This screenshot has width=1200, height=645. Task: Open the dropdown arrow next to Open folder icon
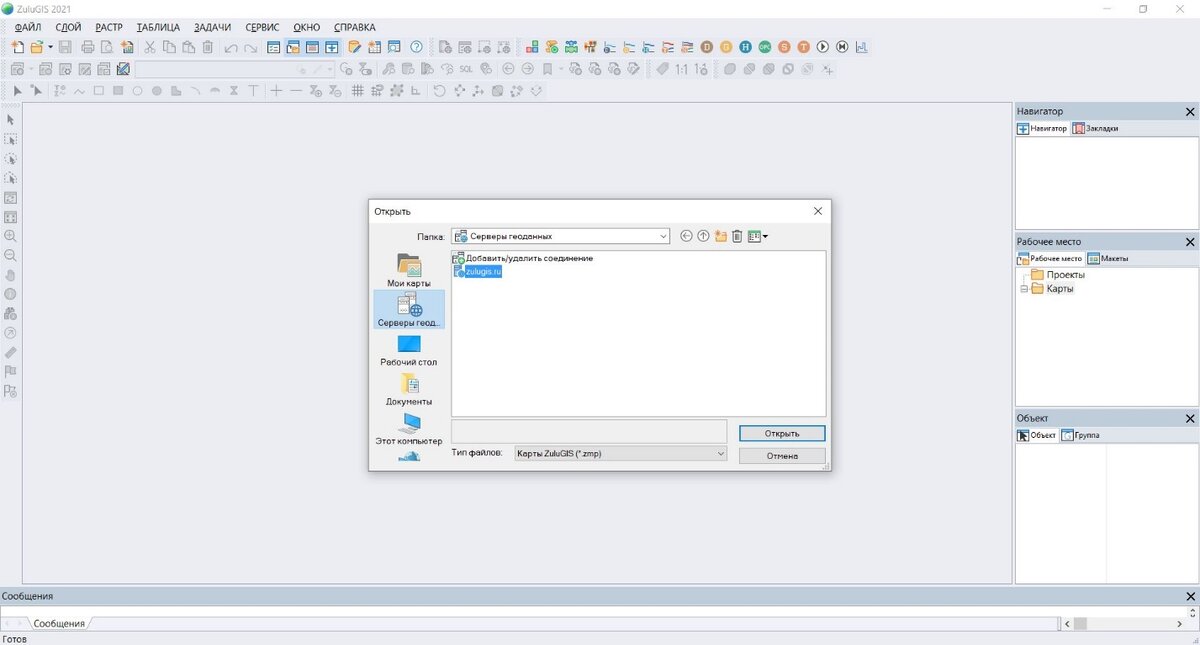coord(51,47)
